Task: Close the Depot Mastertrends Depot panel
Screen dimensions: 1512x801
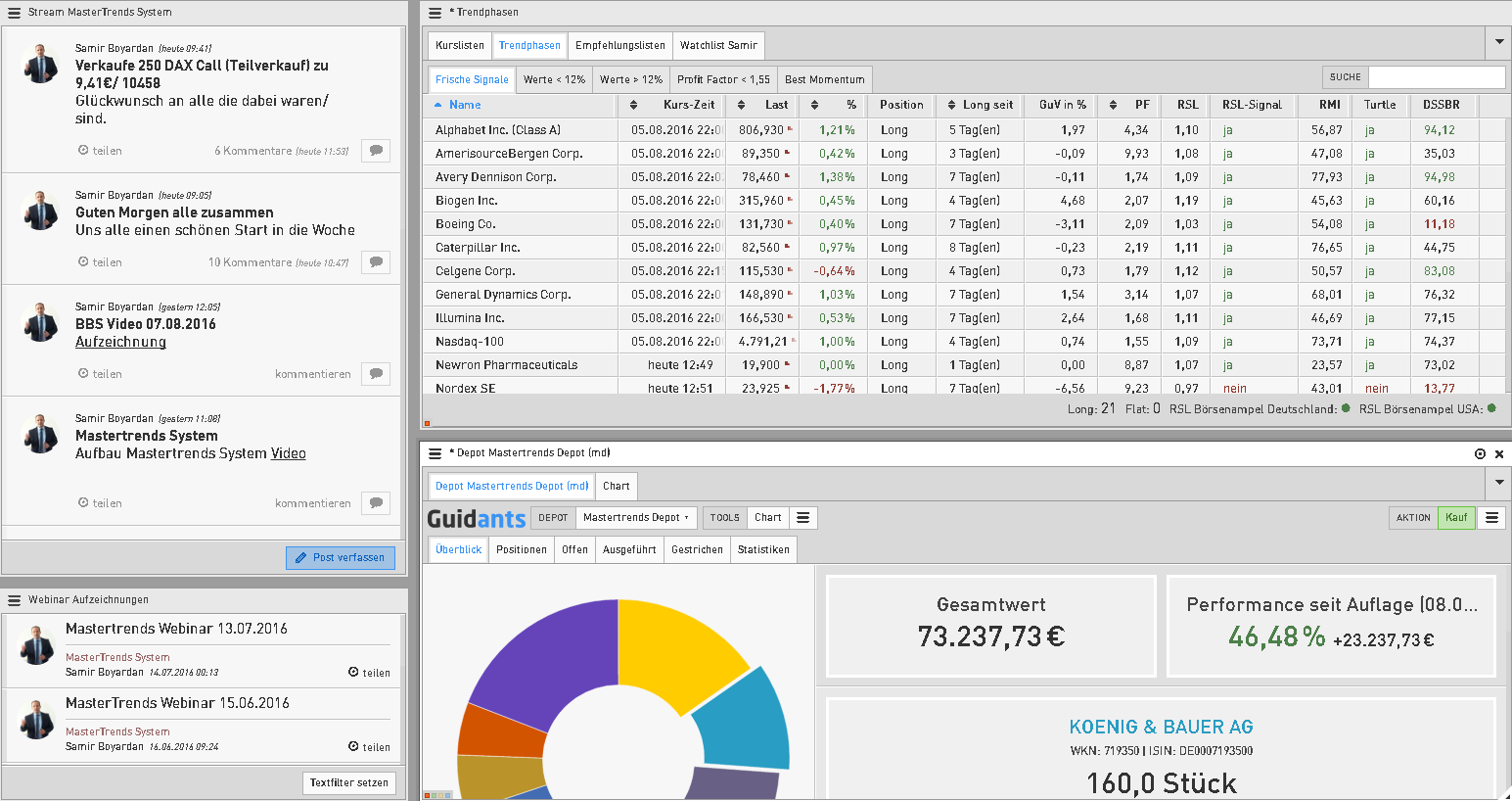Action: tap(1499, 453)
